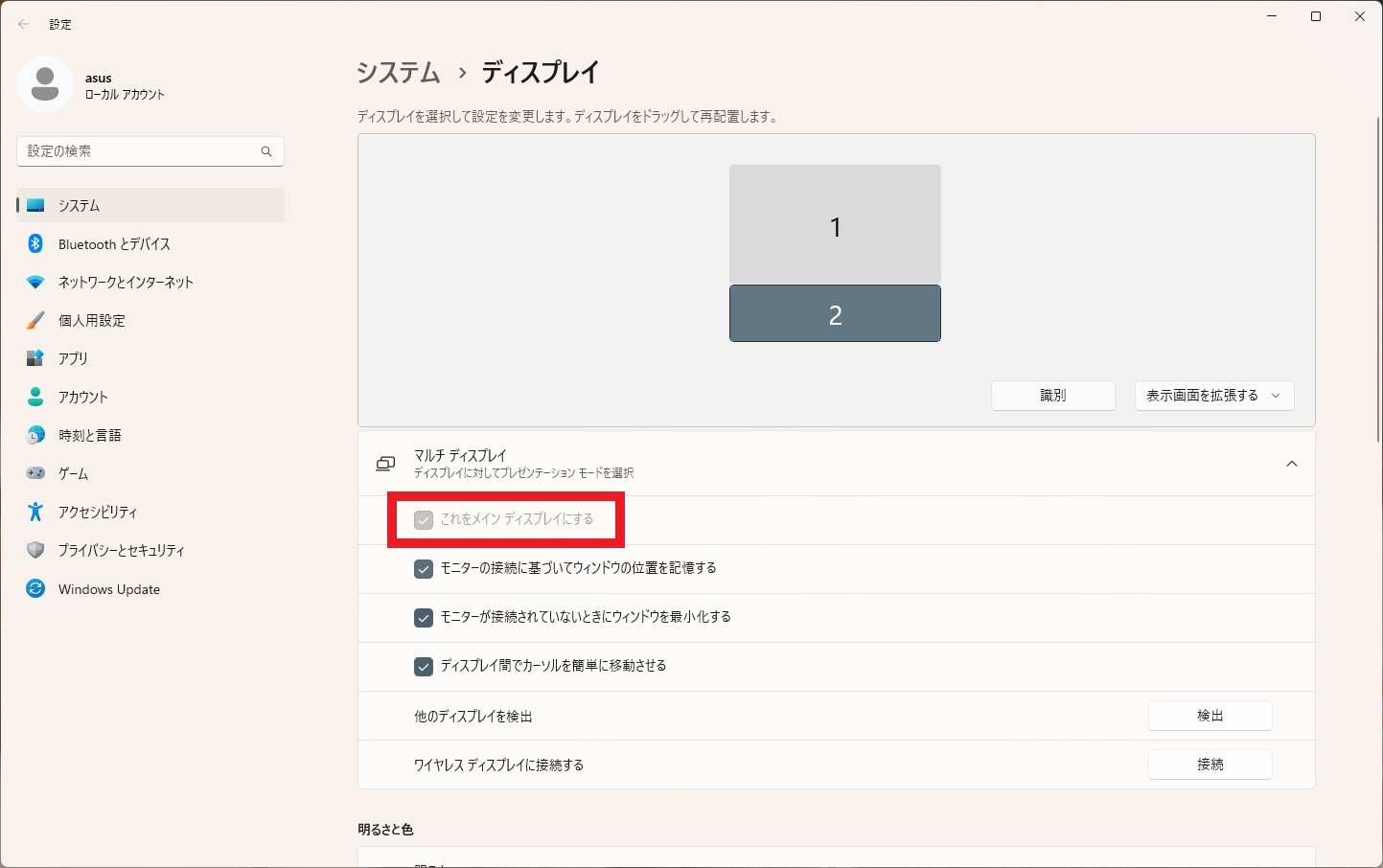Click the 識別 button

pyautogui.click(x=1052, y=396)
